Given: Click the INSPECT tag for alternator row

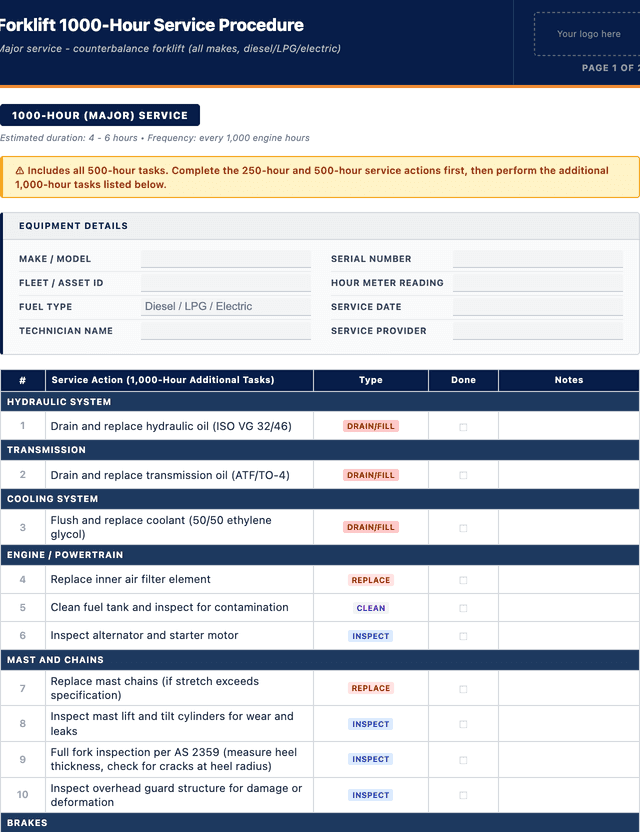Looking at the screenshot, I should coord(371,636).
